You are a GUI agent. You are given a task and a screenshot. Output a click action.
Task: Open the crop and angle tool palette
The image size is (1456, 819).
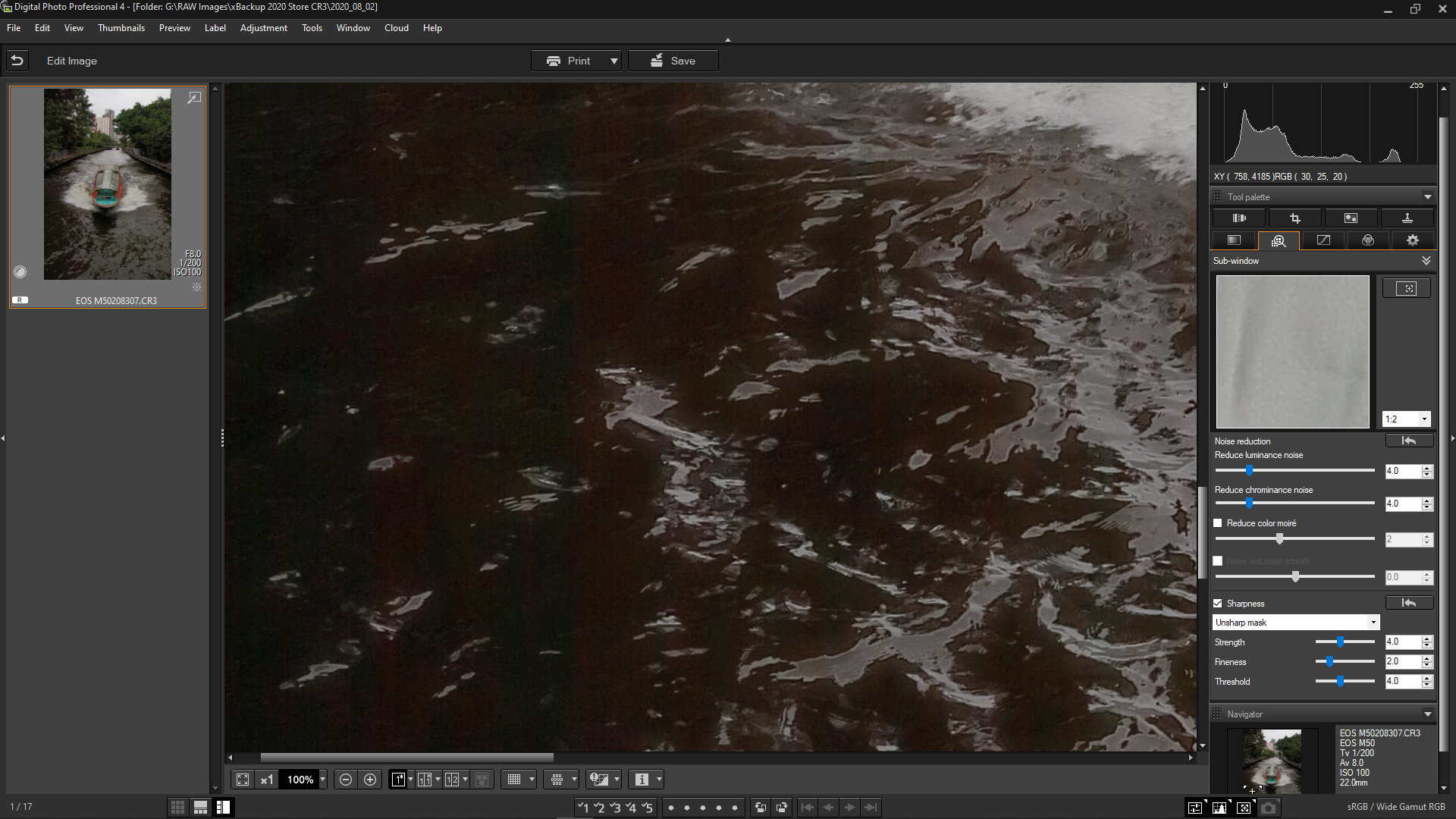1295,218
